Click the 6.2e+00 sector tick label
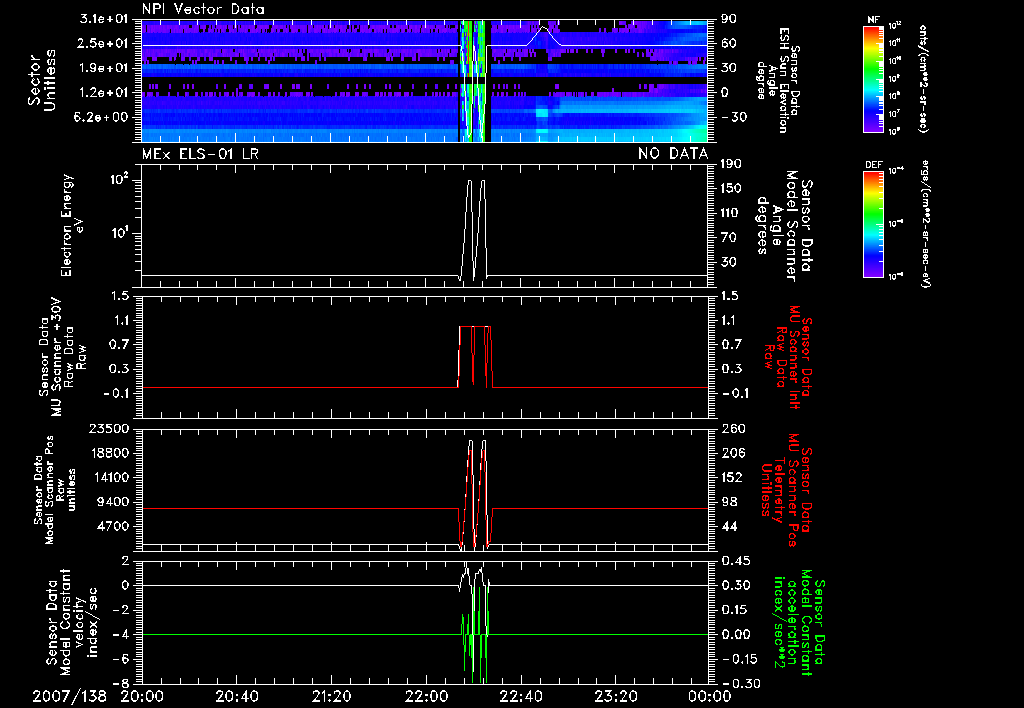 tap(102, 117)
